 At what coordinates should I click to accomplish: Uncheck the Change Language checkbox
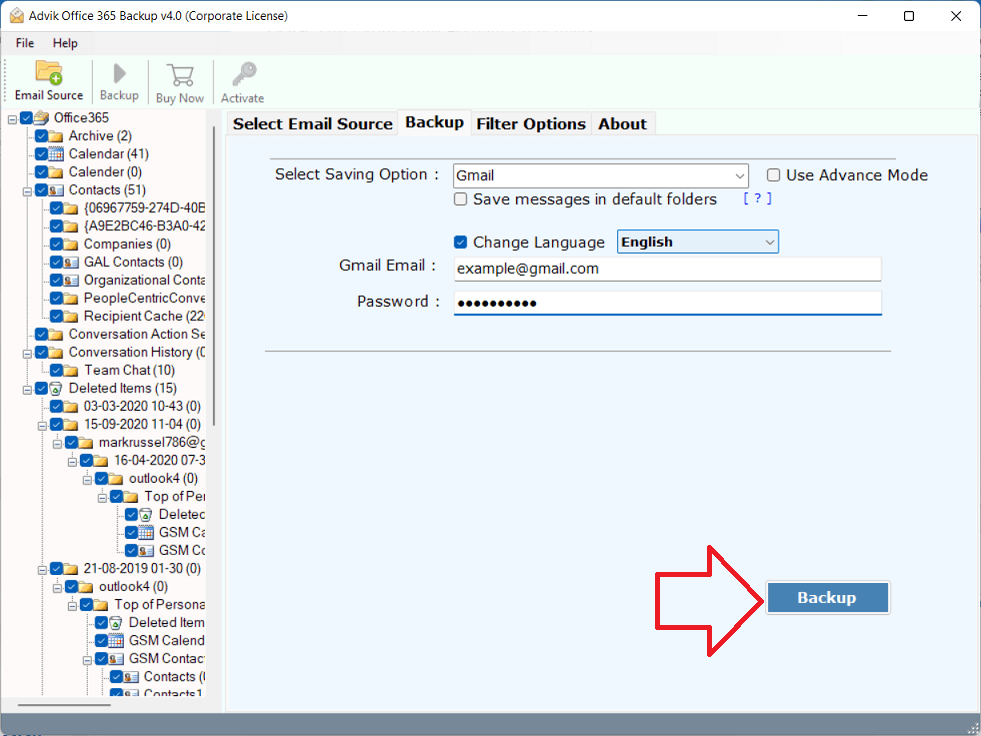460,242
